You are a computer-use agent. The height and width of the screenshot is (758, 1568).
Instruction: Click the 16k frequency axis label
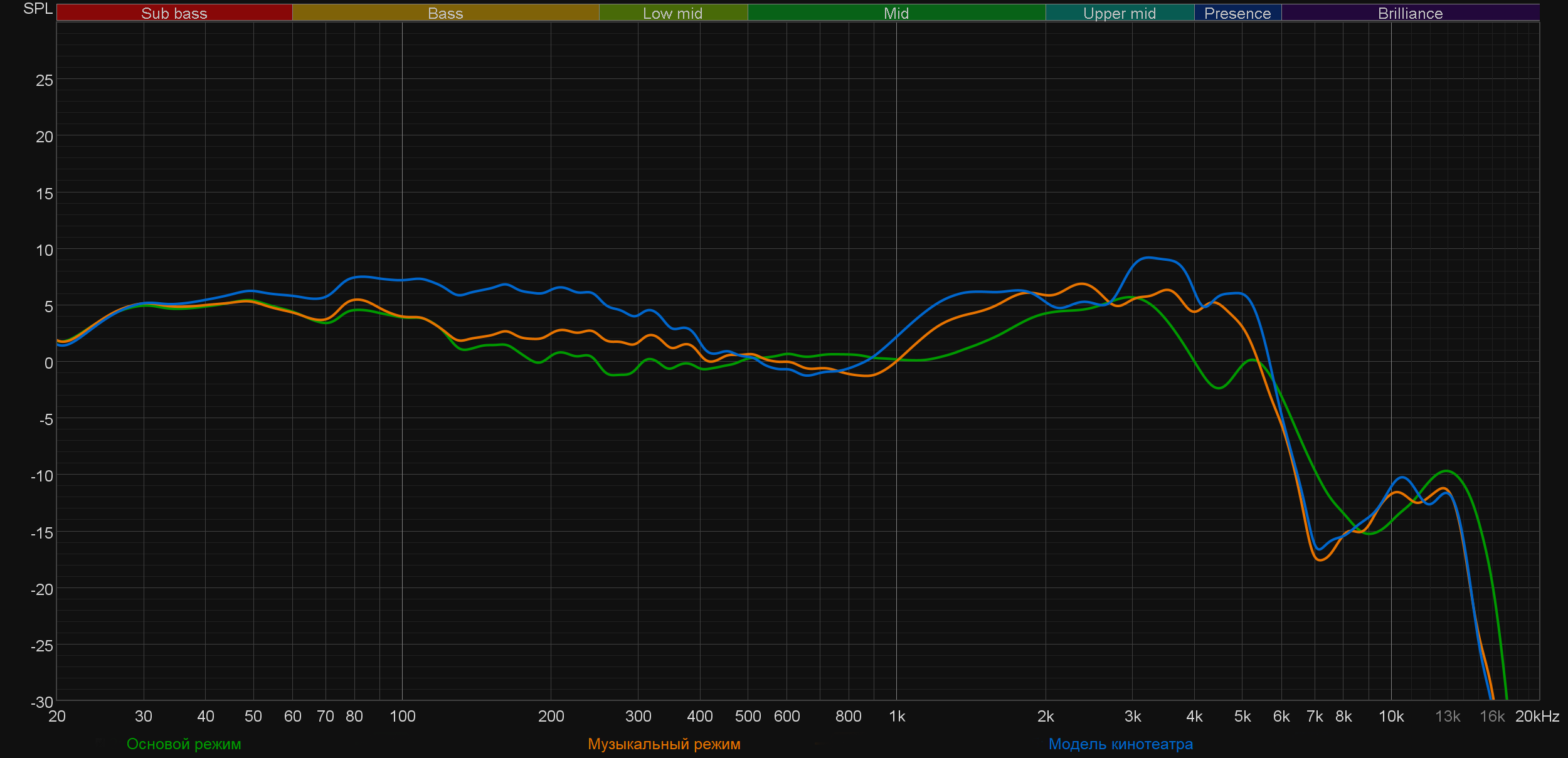[x=1491, y=717]
